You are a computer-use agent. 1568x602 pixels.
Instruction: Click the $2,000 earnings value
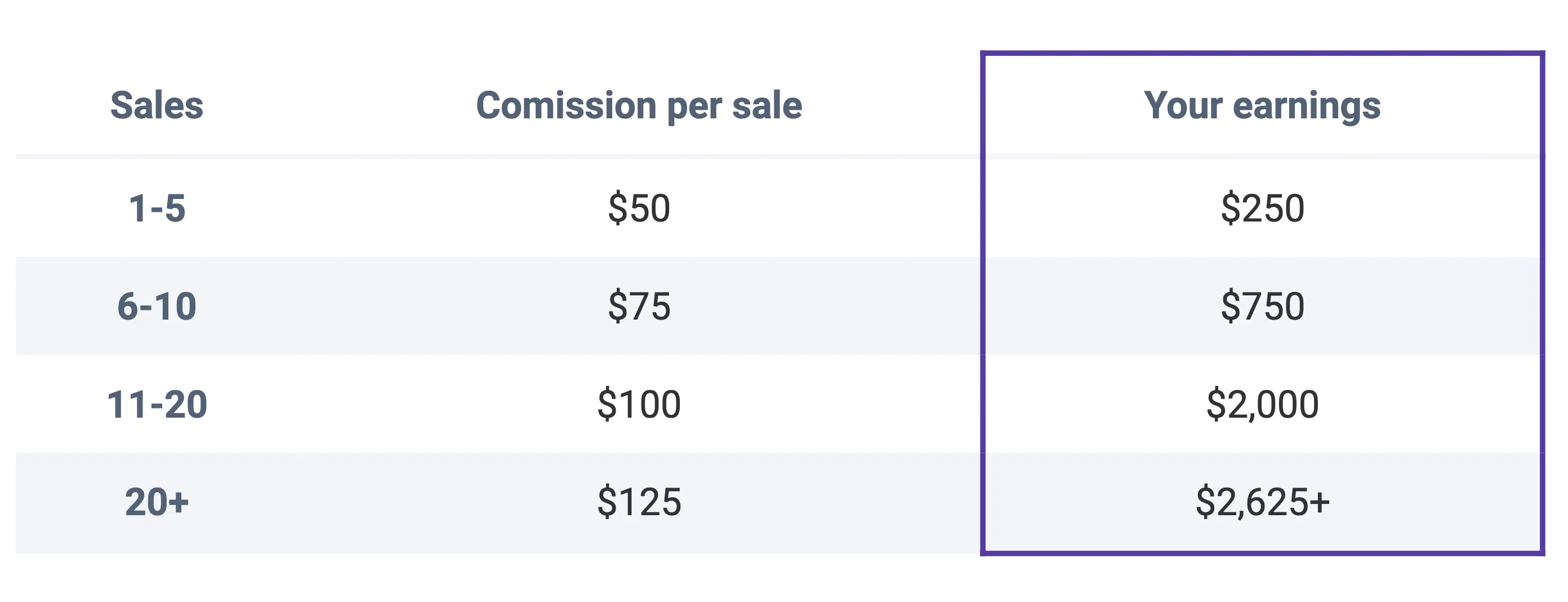1262,404
